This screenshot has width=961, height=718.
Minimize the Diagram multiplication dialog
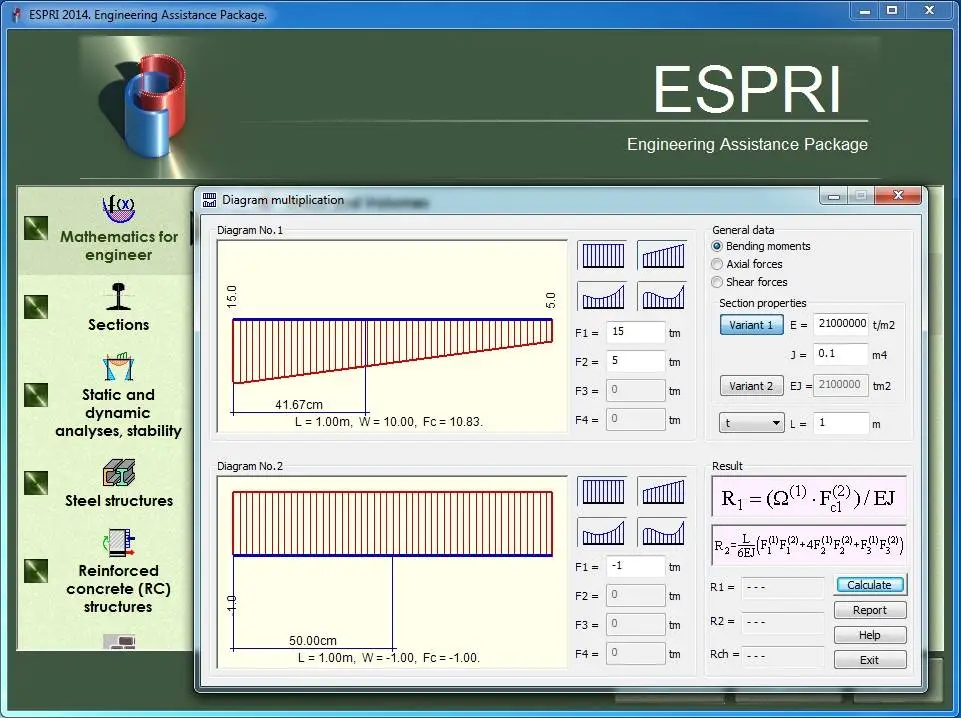[834, 196]
